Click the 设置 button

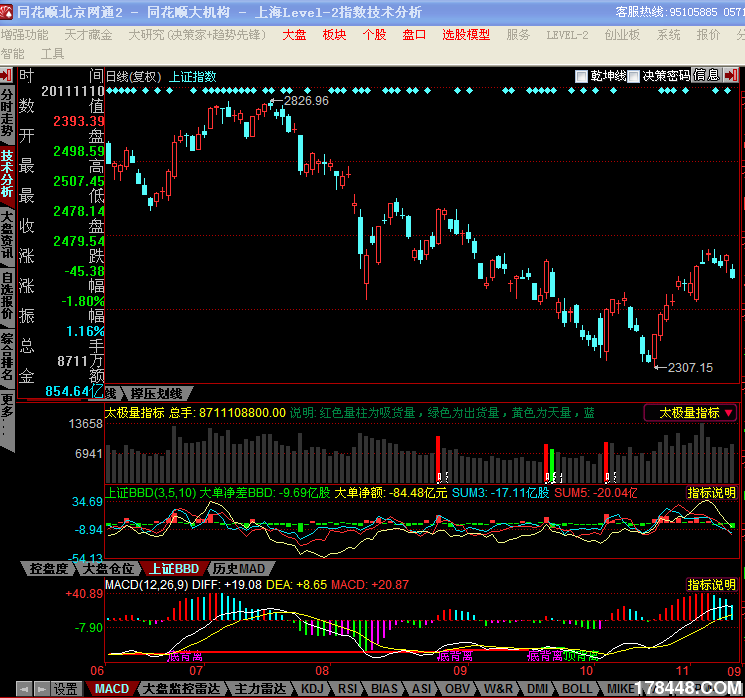point(65,688)
